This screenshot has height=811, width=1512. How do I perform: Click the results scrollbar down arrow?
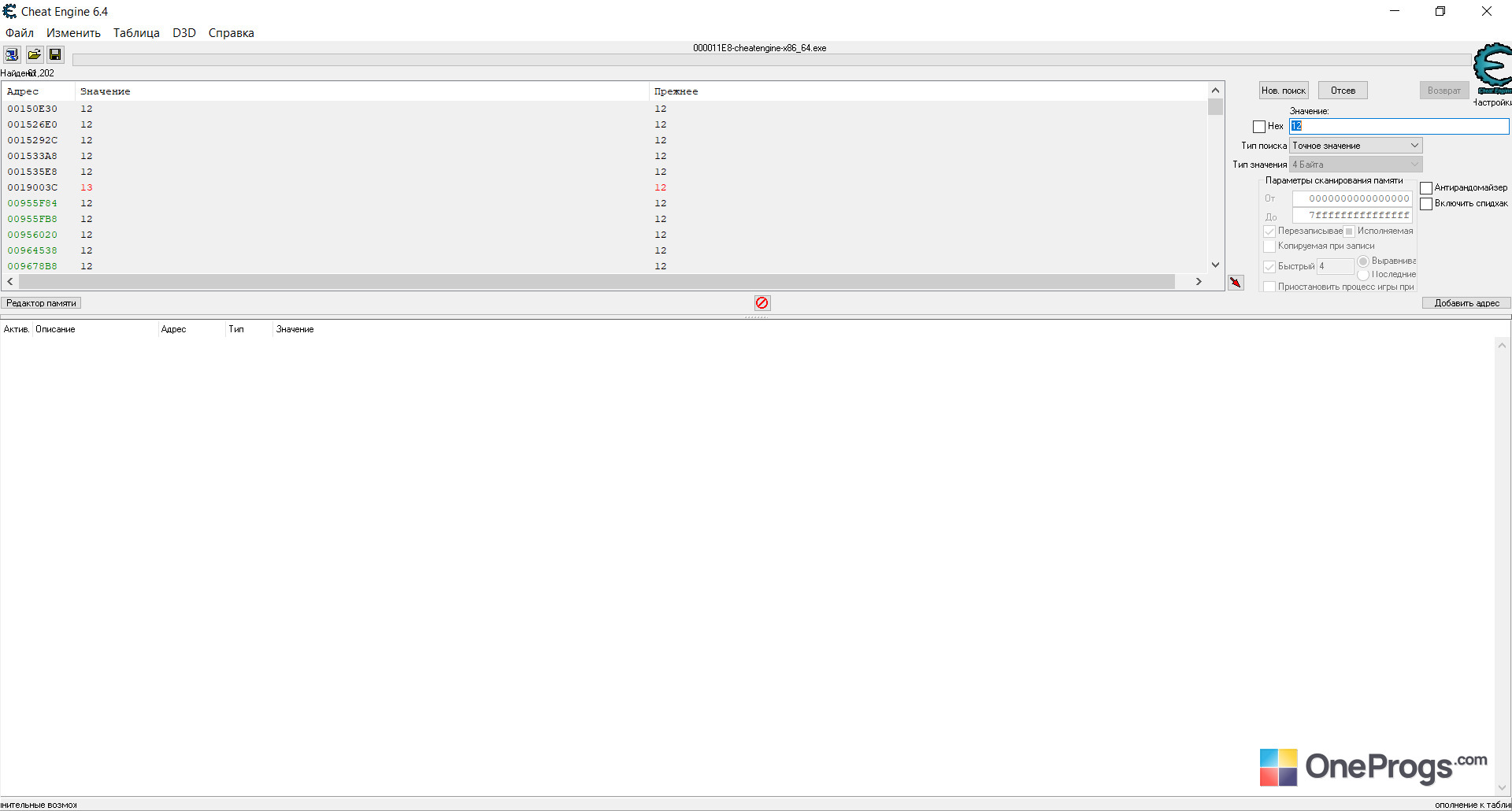[1215, 265]
